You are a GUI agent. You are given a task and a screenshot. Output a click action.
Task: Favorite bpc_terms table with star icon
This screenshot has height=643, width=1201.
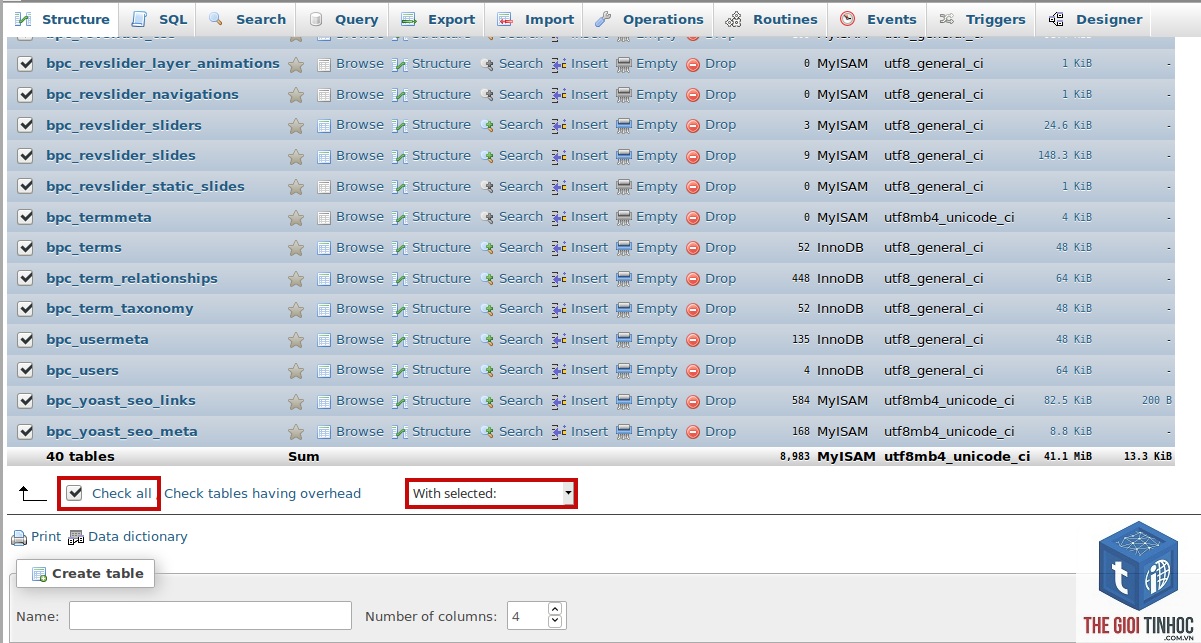click(296, 248)
